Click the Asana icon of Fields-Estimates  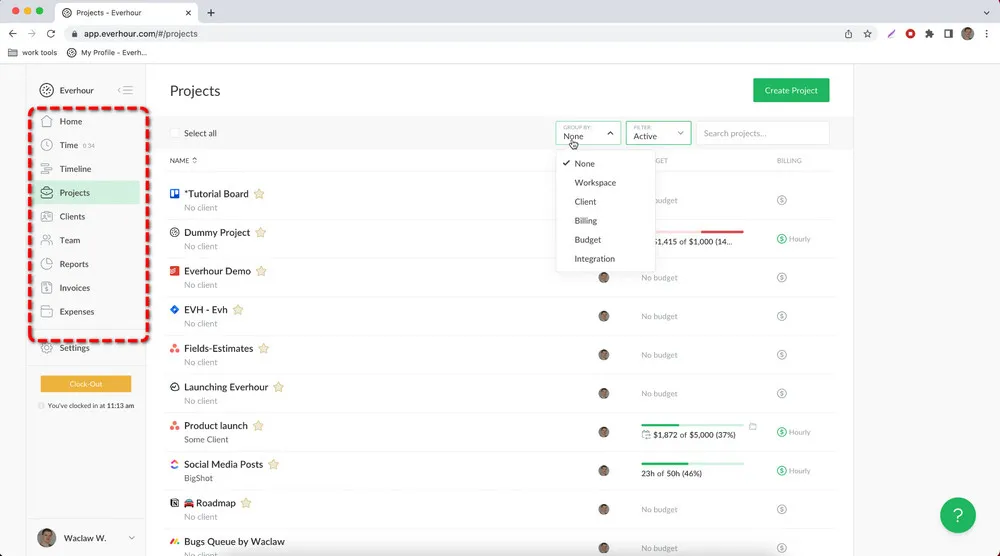point(174,348)
